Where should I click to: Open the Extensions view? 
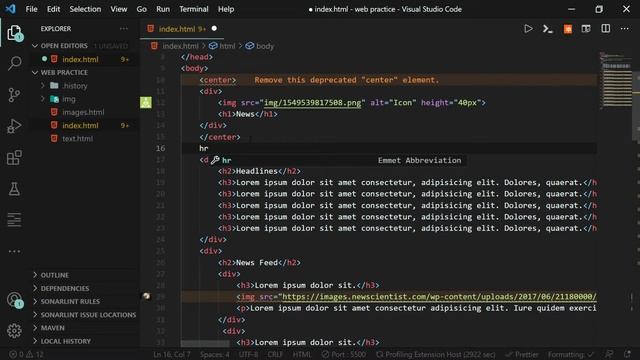(x=14, y=158)
